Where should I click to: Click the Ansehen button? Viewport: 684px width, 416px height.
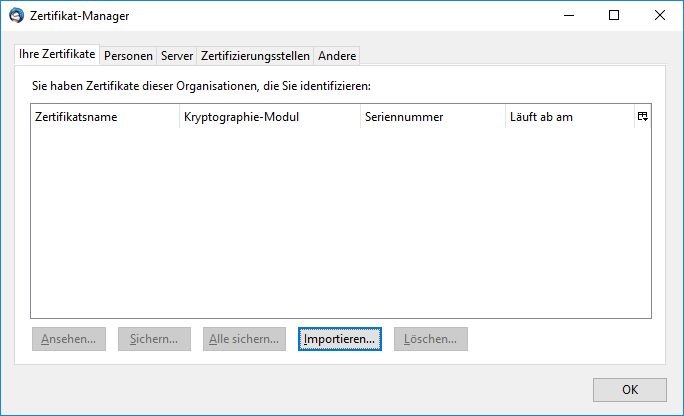point(68,339)
